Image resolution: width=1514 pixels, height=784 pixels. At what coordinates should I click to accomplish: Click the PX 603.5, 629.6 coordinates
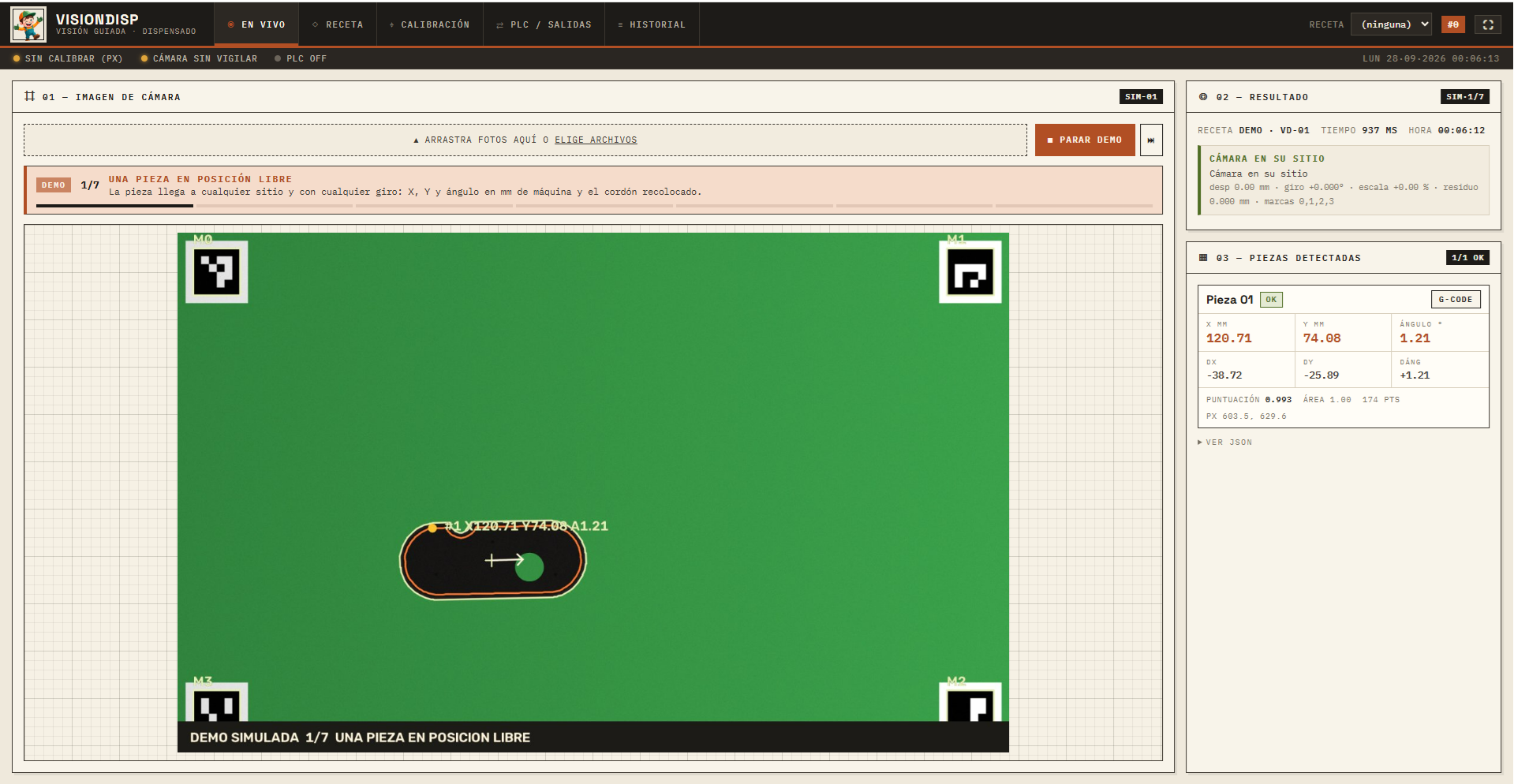pos(1247,416)
